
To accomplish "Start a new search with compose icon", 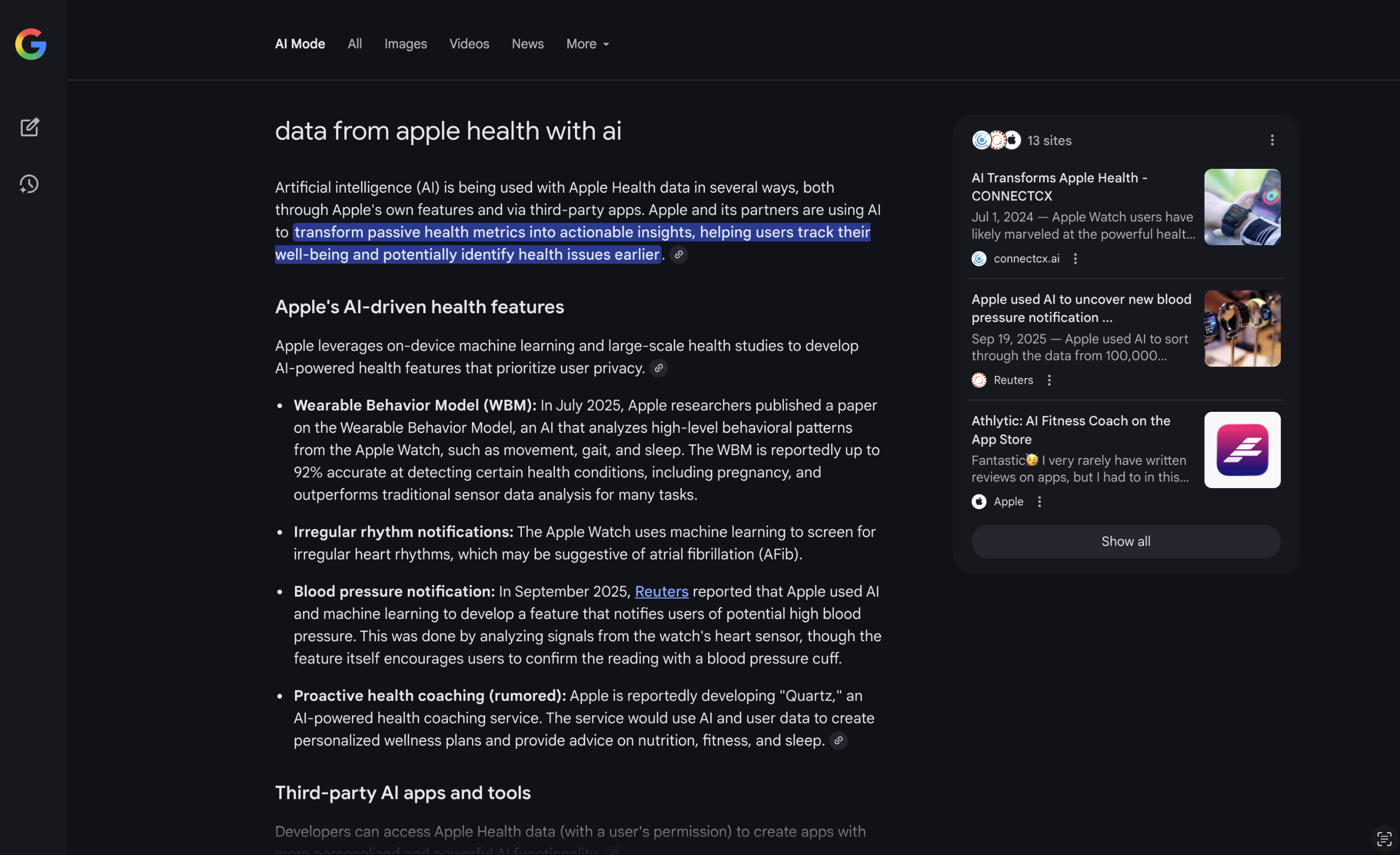I will tap(30, 127).
